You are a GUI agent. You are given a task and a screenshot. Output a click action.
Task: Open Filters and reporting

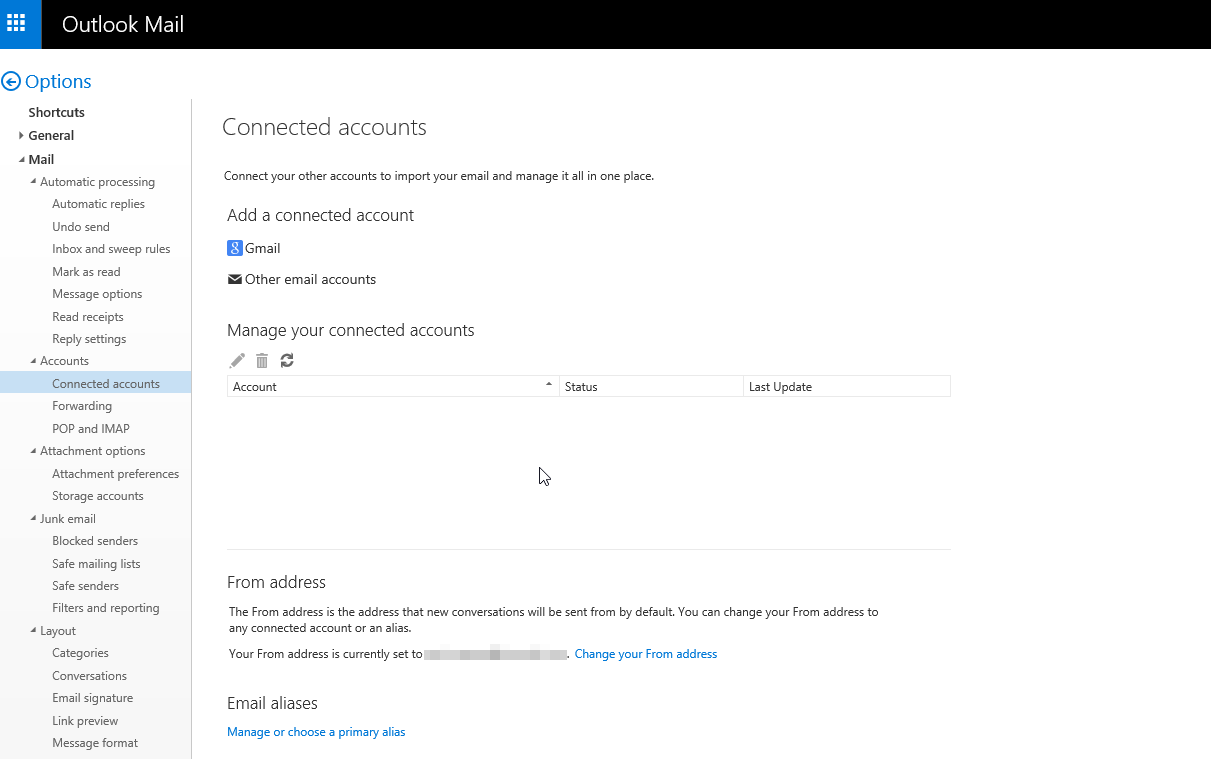(105, 608)
